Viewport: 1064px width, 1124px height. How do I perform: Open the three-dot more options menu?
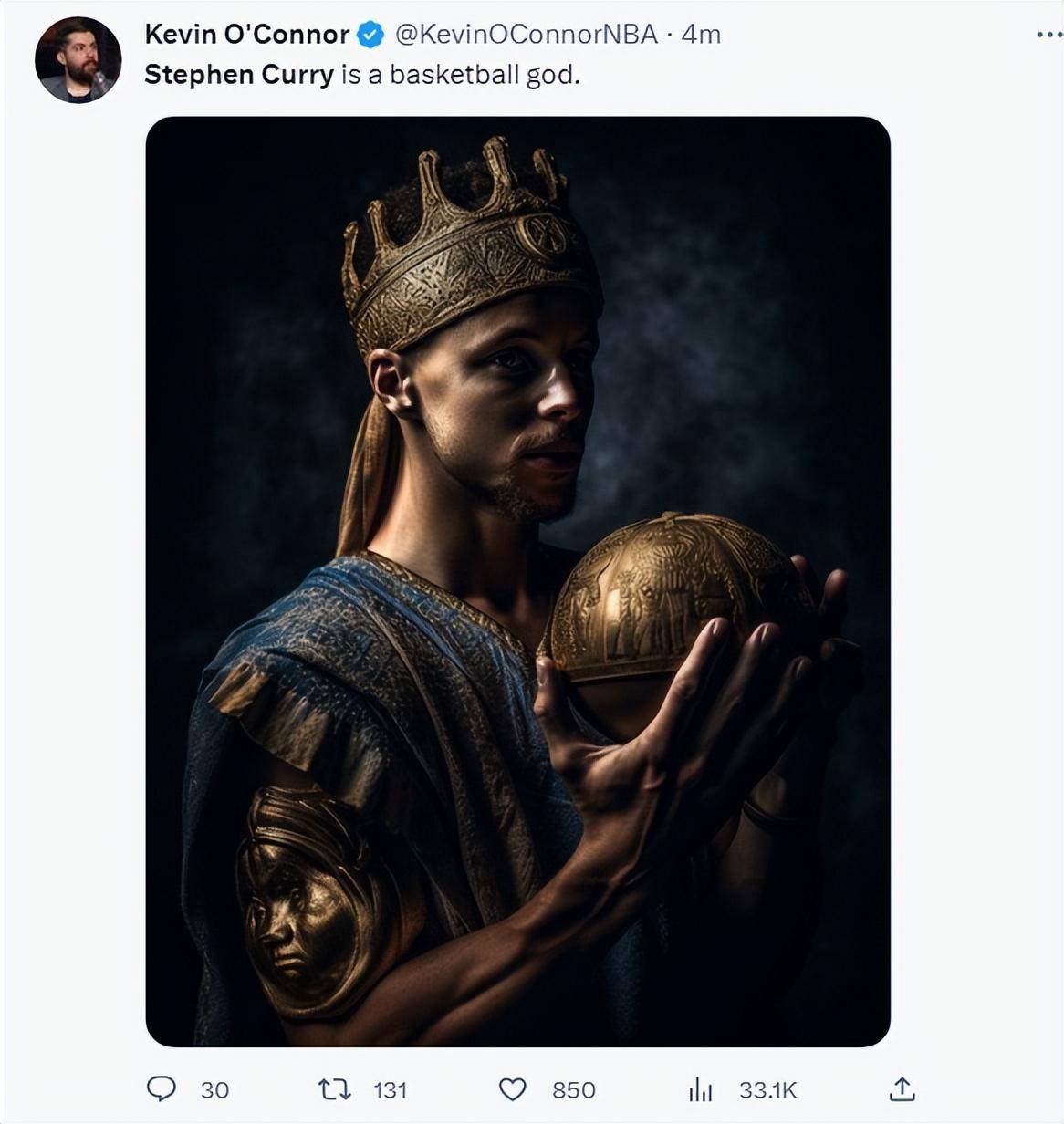(x=1049, y=35)
